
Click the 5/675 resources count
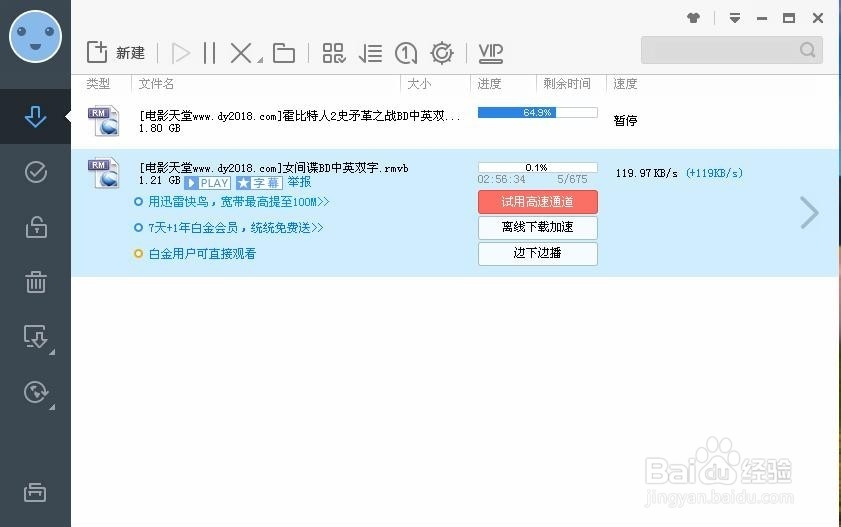point(572,179)
